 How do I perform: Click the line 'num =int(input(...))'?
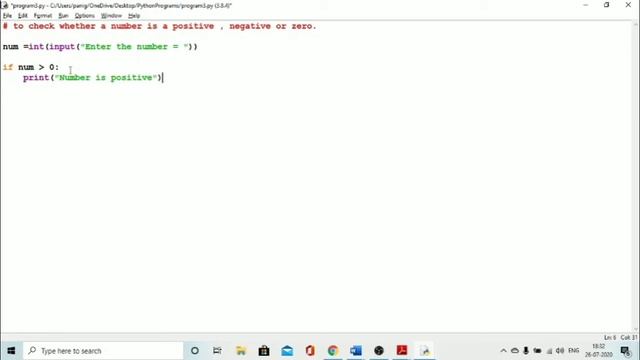tap(100, 47)
